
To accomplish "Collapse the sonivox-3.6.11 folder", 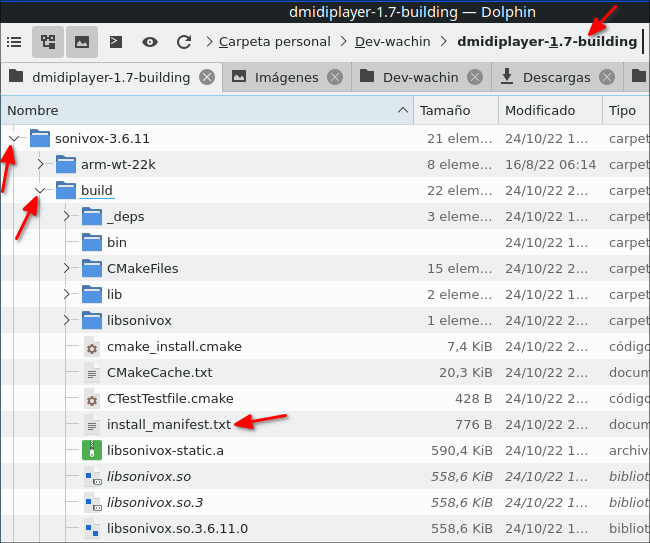I will pyautogui.click(x=14, y=138).
